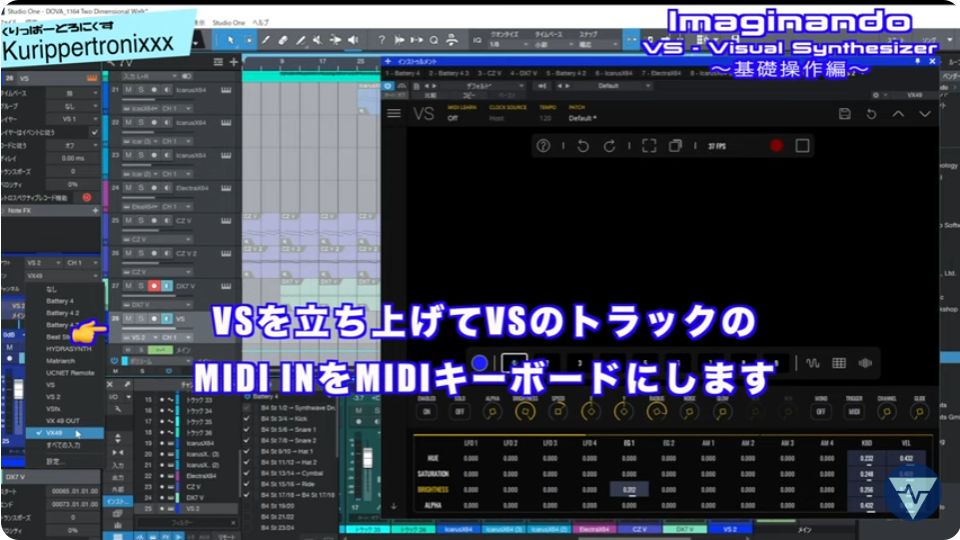Image resolution: width=960 pixels, height=540 pixels.
Task: Click the VS ALPHA knob
Action: 492,412
